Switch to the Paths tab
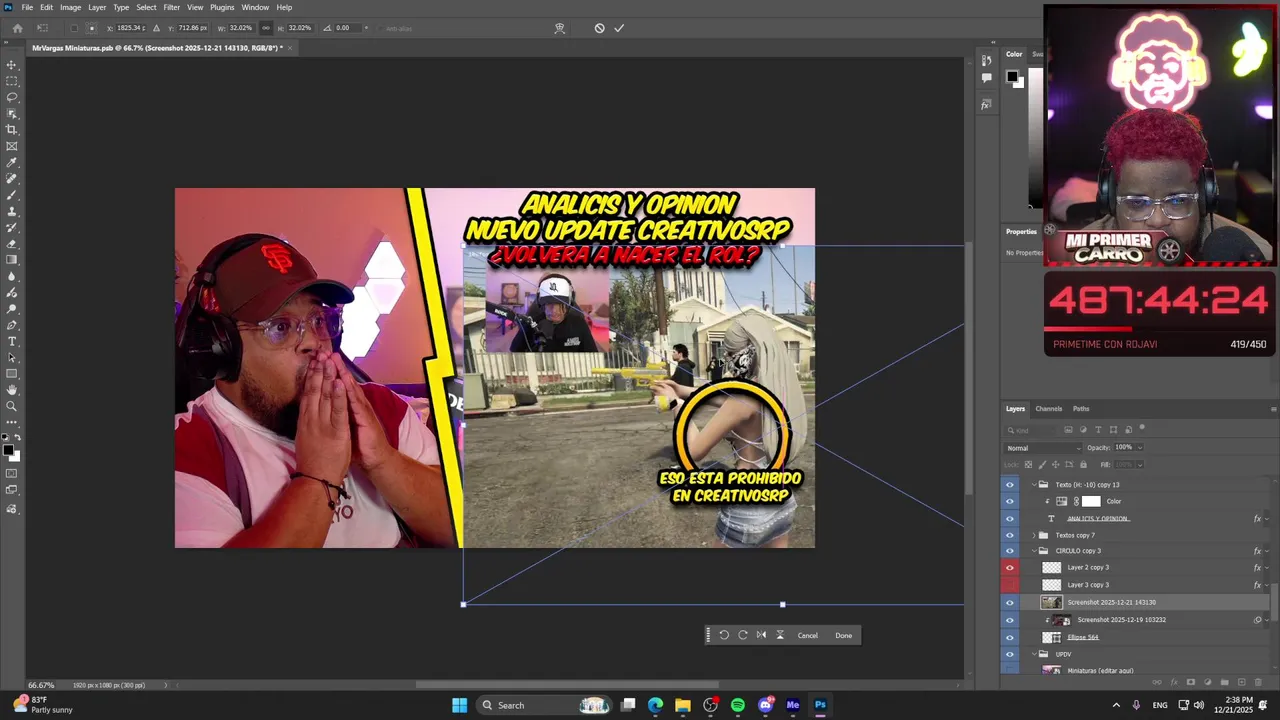Image resolution: width=1280 pixels, height=720 pixels. [1081, 409]
